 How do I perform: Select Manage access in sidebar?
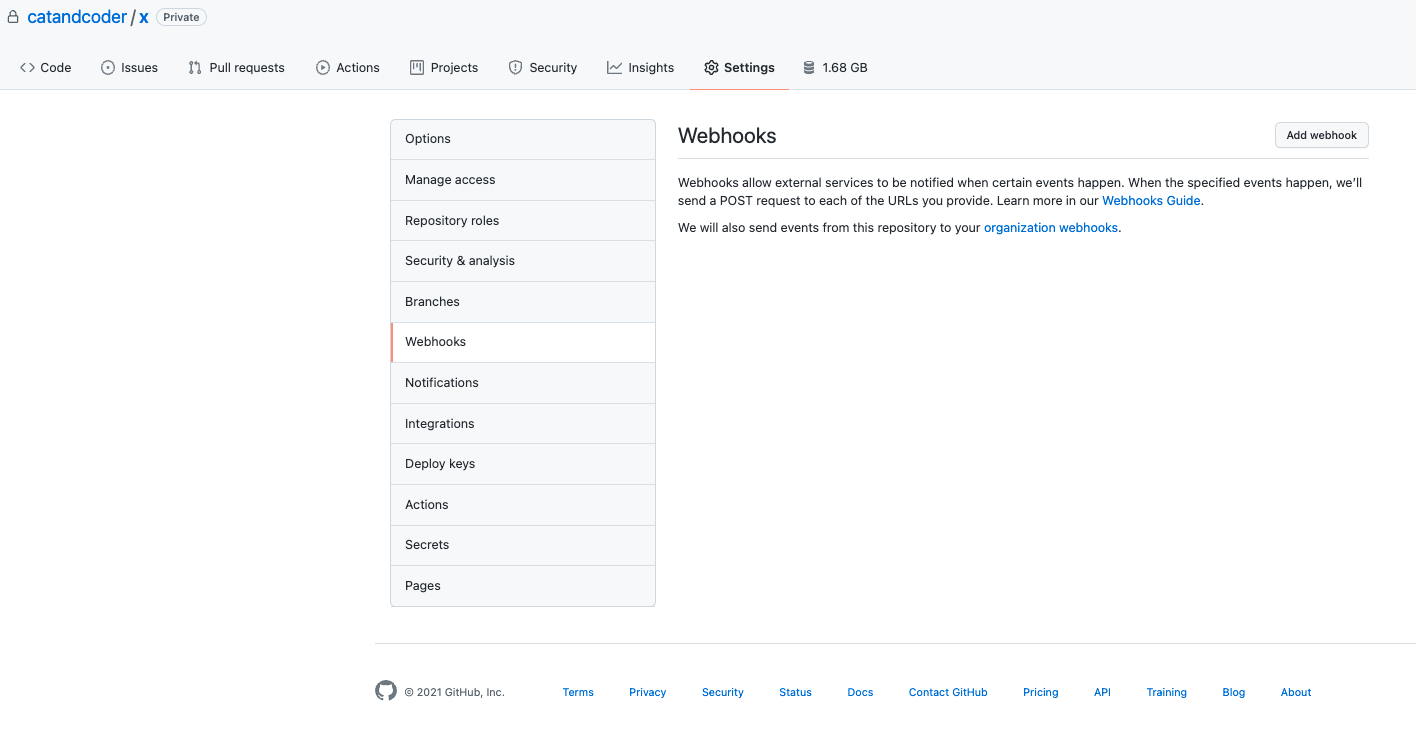coord(450,180)
